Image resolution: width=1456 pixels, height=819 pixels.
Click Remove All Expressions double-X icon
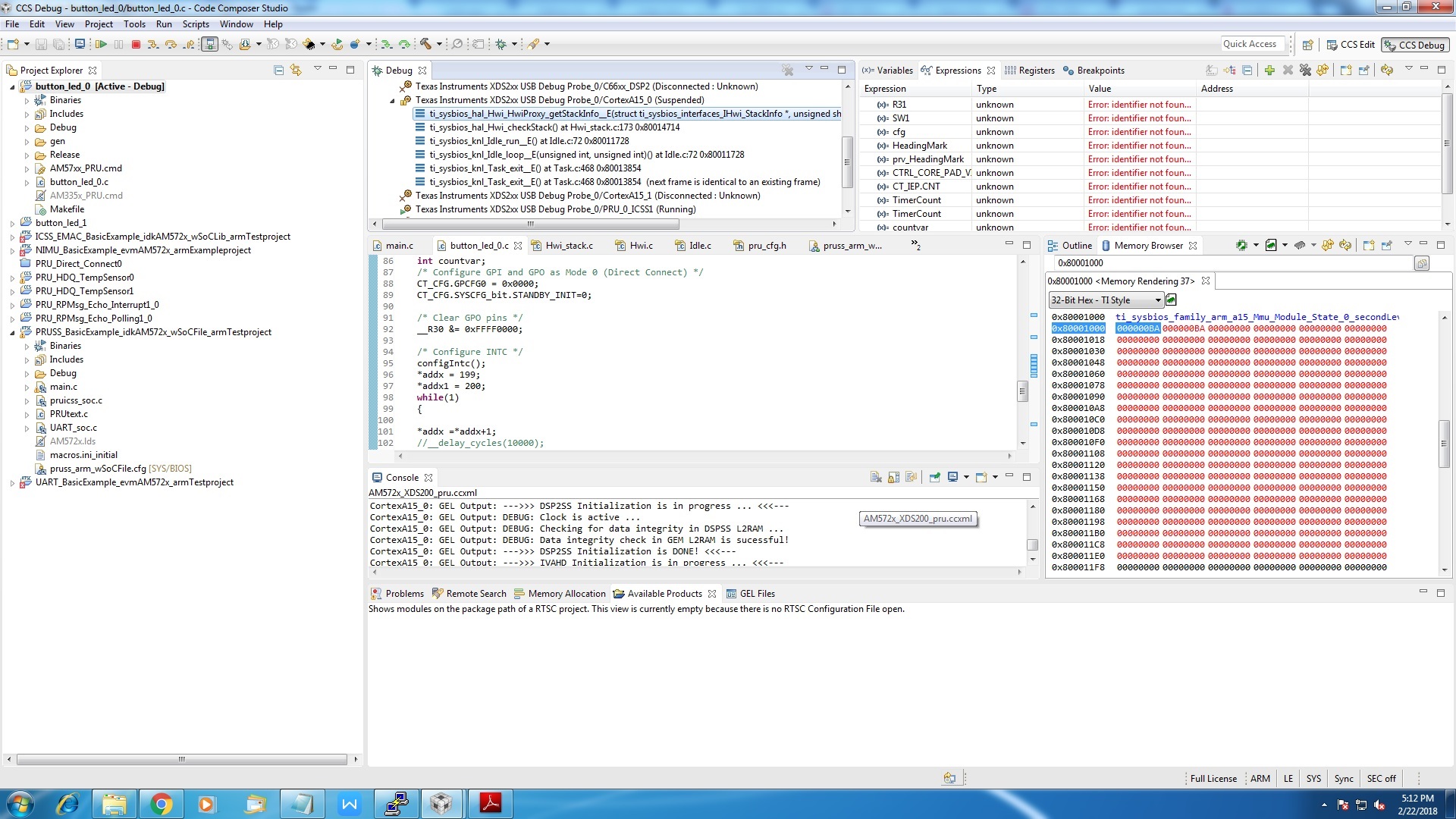click(x=1305, y=70)
